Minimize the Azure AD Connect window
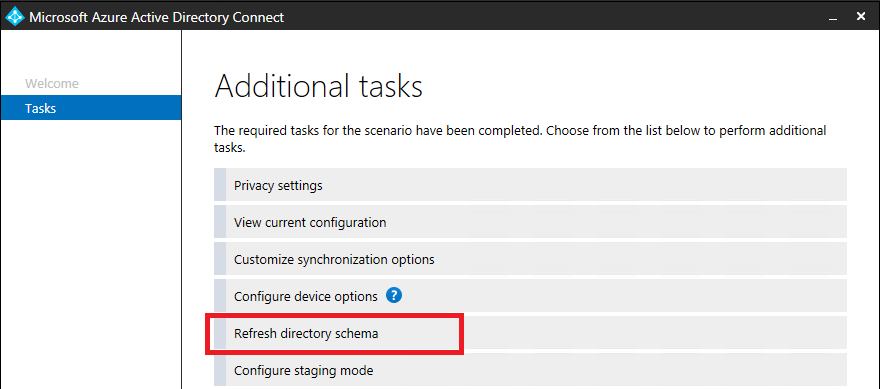 833,19
